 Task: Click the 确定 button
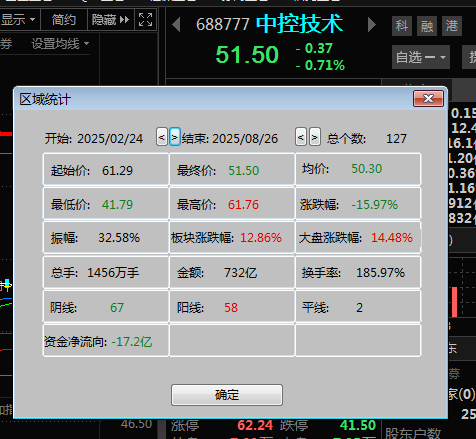click(x=227, y=395)
